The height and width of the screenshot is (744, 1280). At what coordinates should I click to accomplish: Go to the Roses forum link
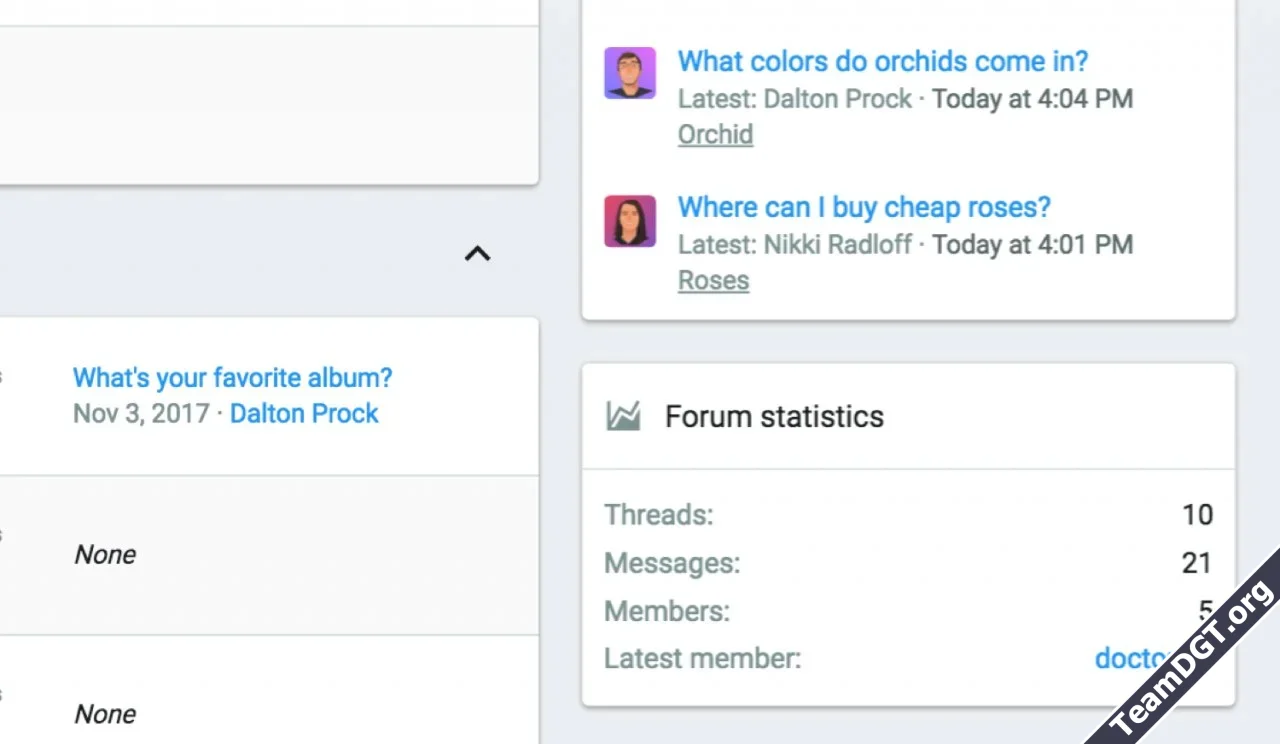[713, 280]
